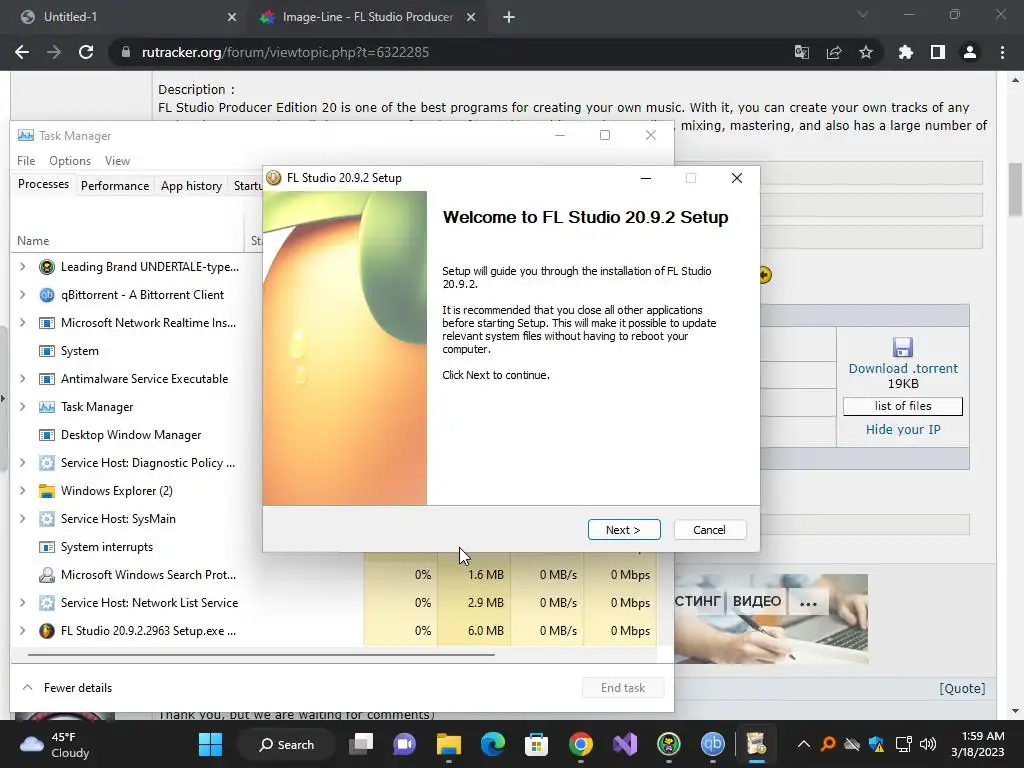Click the address bar URL field
Image resolution: width=1024 pixels, height=768 pixels.
click(451, 52)
